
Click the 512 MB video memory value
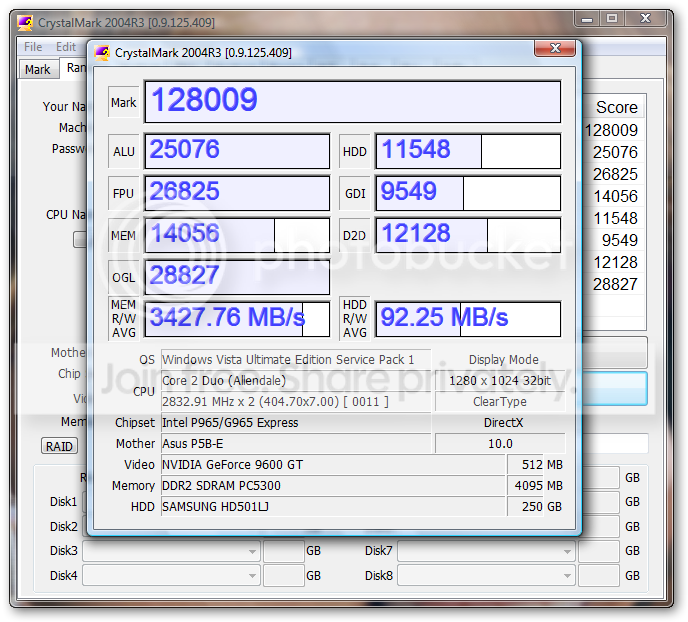click(x=525, y=465)
